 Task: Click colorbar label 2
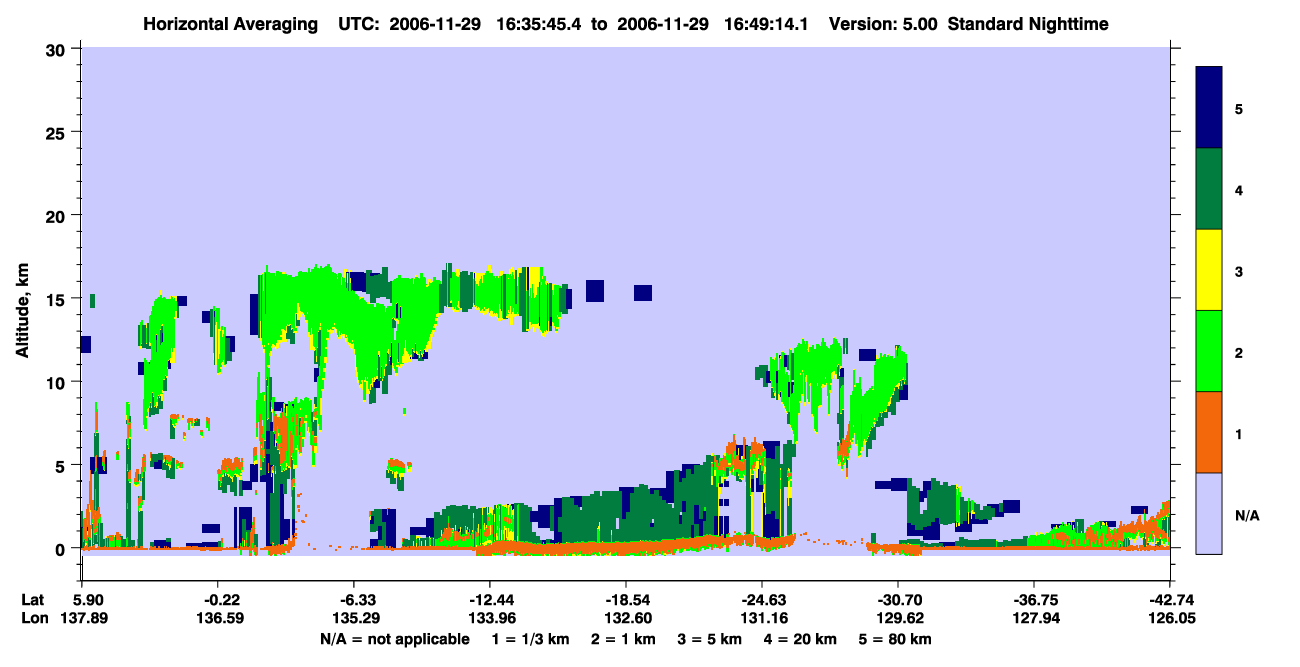(x=1239, y=352)
